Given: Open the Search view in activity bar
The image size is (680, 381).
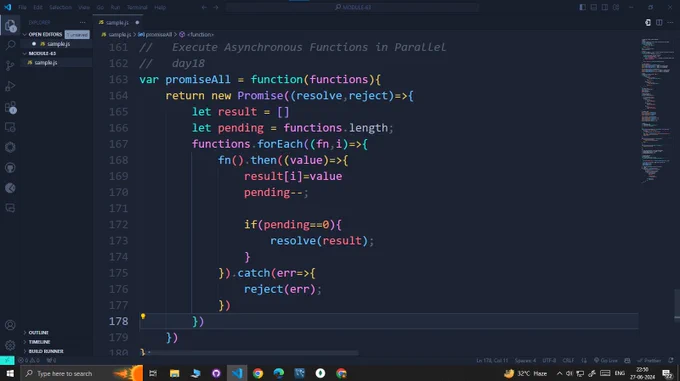Looking at the screenshot, I should 10,45.
